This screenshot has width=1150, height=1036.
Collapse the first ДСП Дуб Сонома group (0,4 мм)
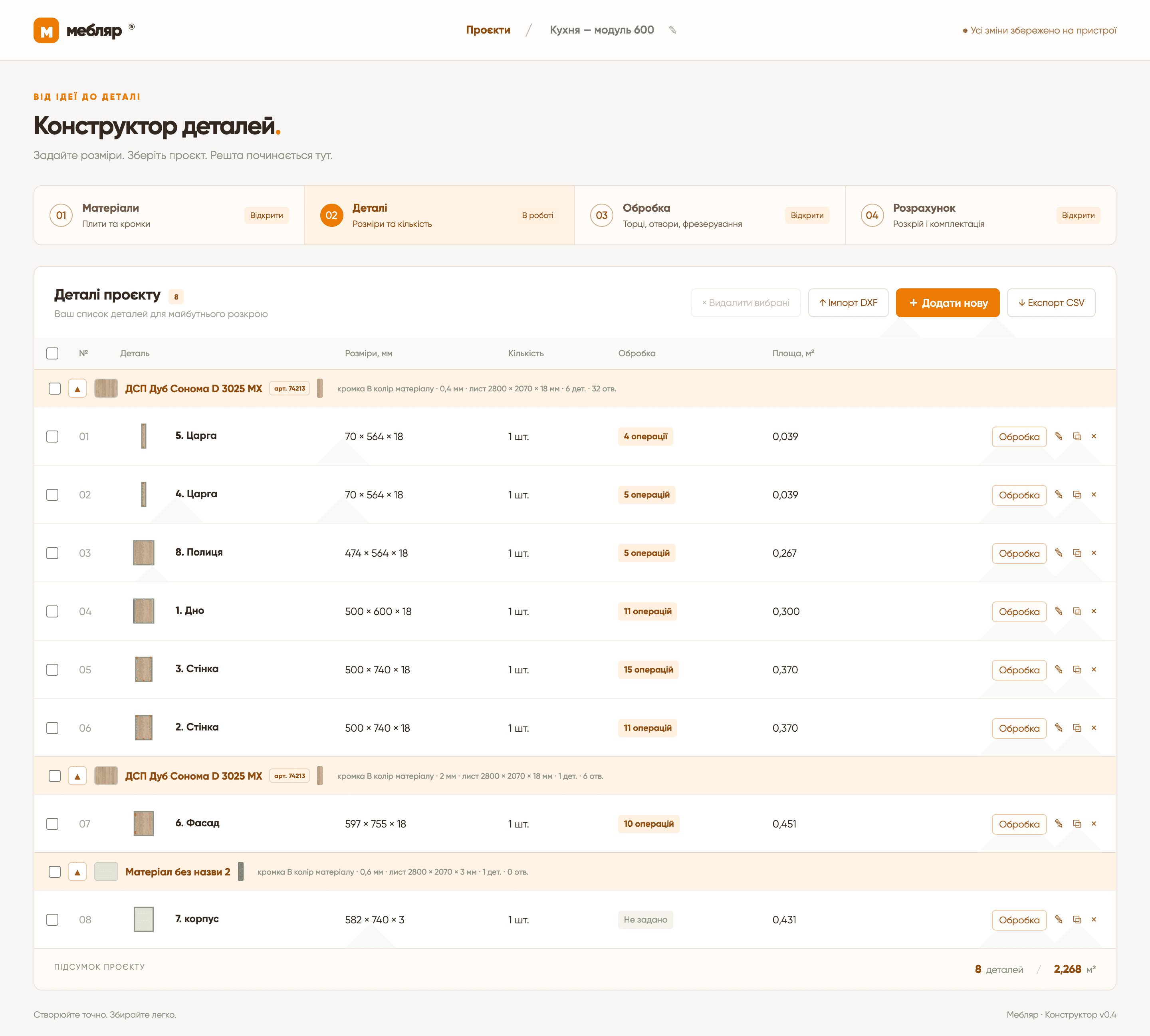(x=77, y=389)
